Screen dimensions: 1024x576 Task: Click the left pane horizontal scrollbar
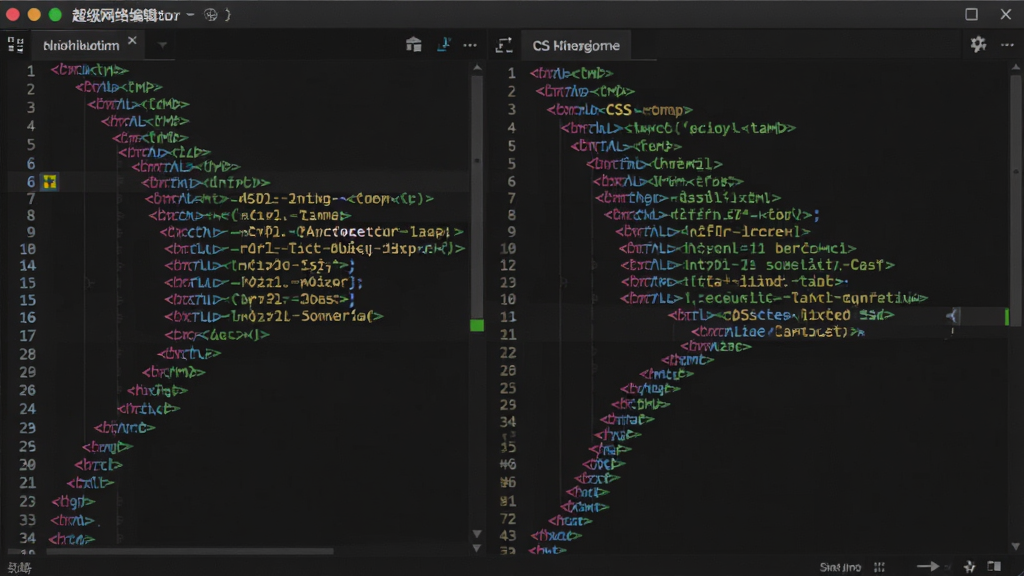click(189, 551)
